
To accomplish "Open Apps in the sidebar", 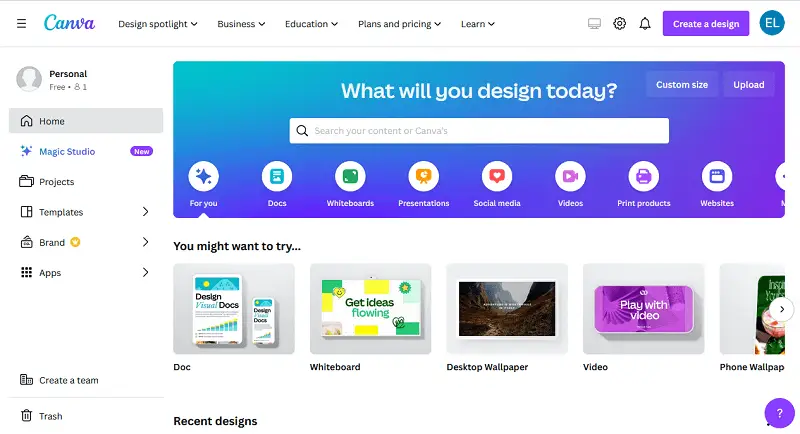I will click(86, 272).
